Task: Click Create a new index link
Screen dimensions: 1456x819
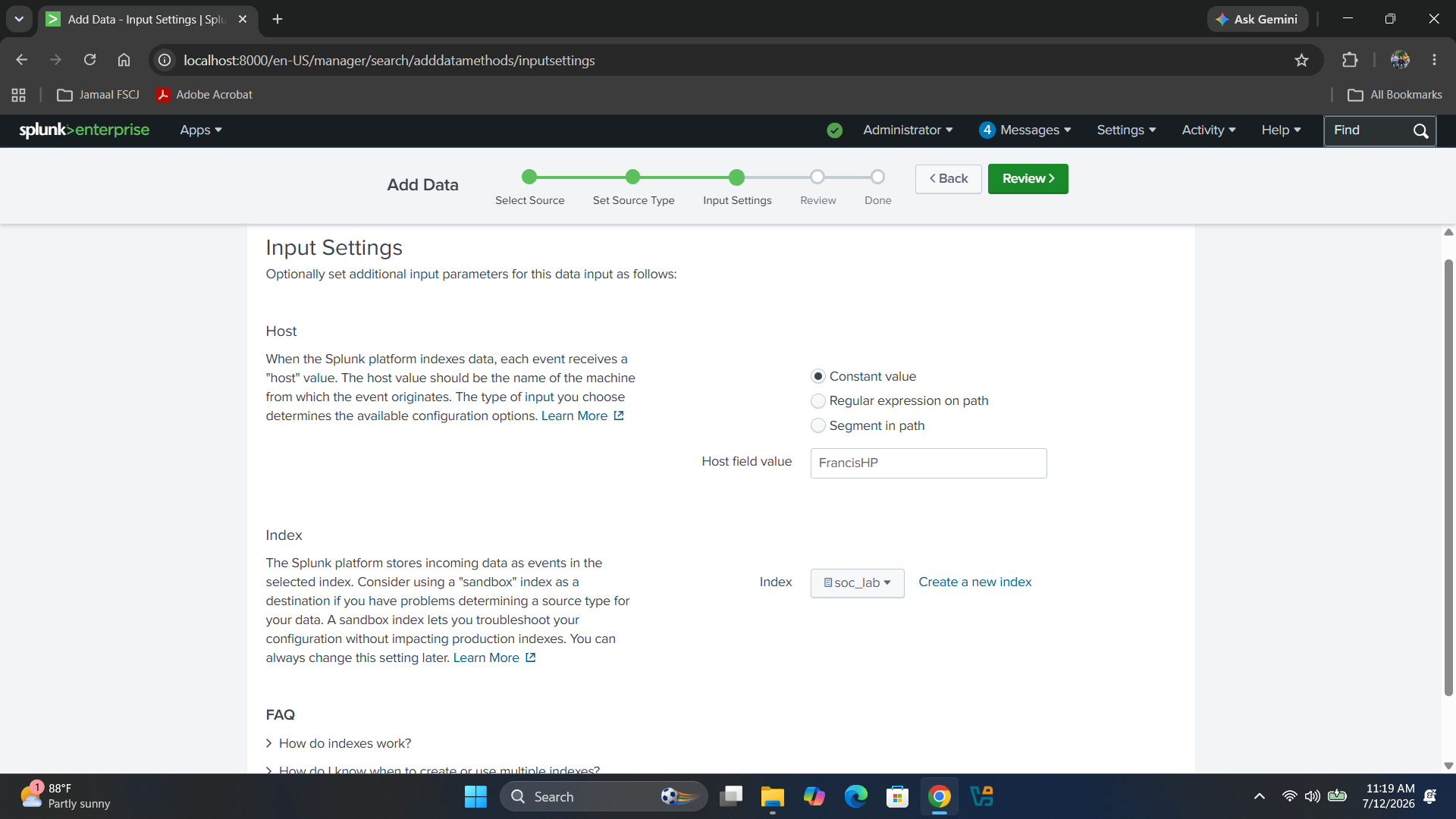Action: coord(975,582)
